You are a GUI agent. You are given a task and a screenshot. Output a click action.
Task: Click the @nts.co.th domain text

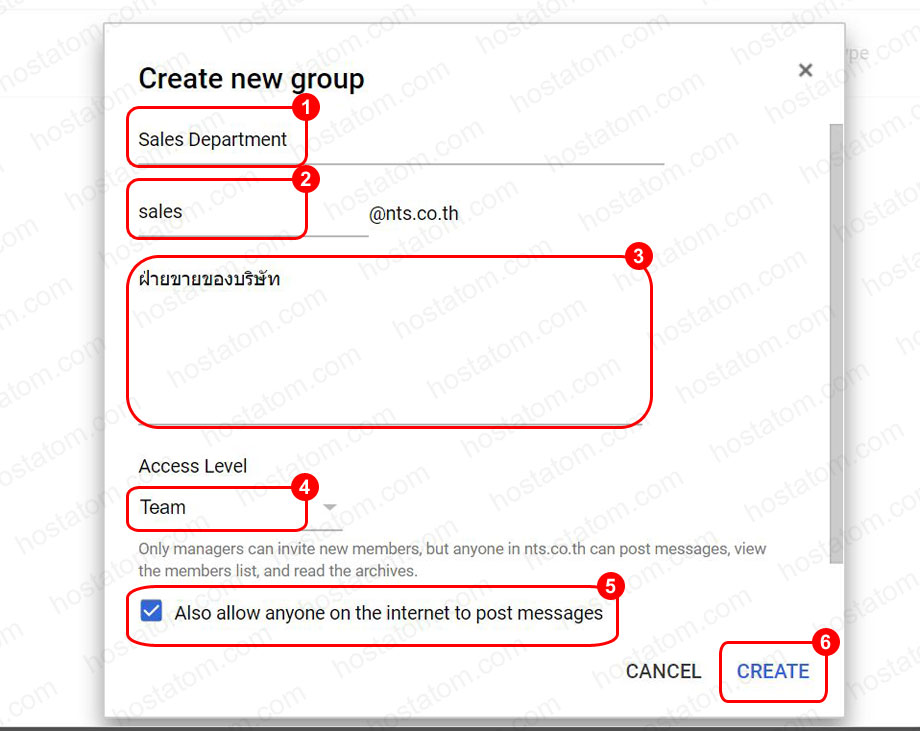pyautogui.click(x=414, y=213)
